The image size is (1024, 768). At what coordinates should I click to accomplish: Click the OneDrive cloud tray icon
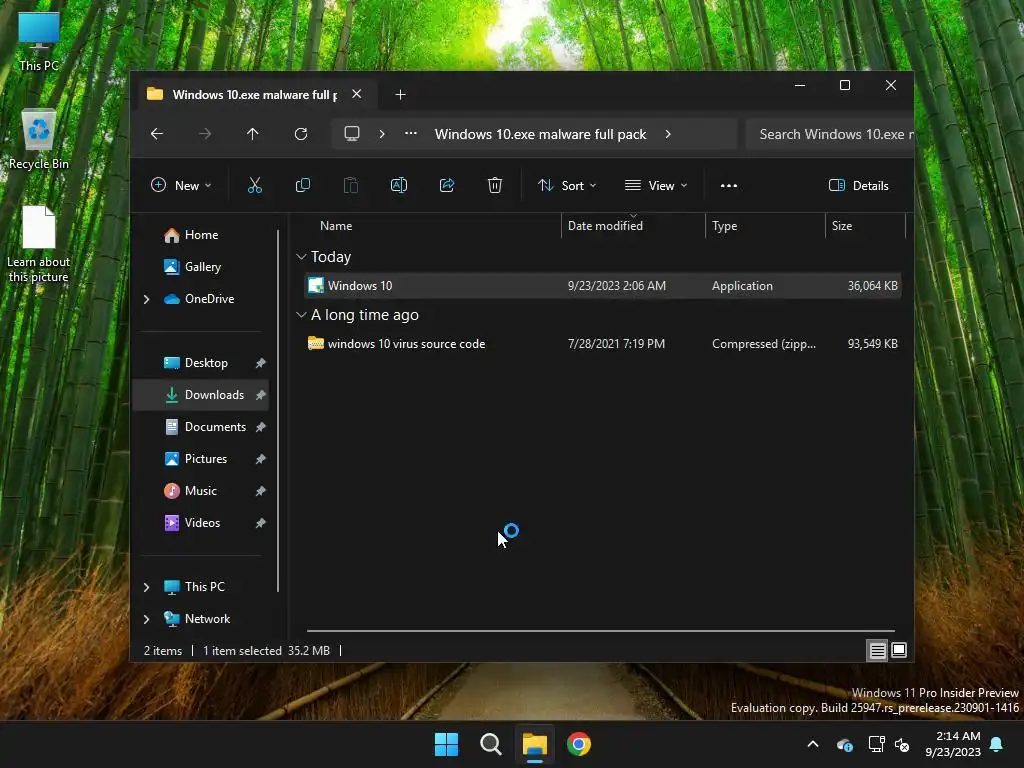click(844, 744)
